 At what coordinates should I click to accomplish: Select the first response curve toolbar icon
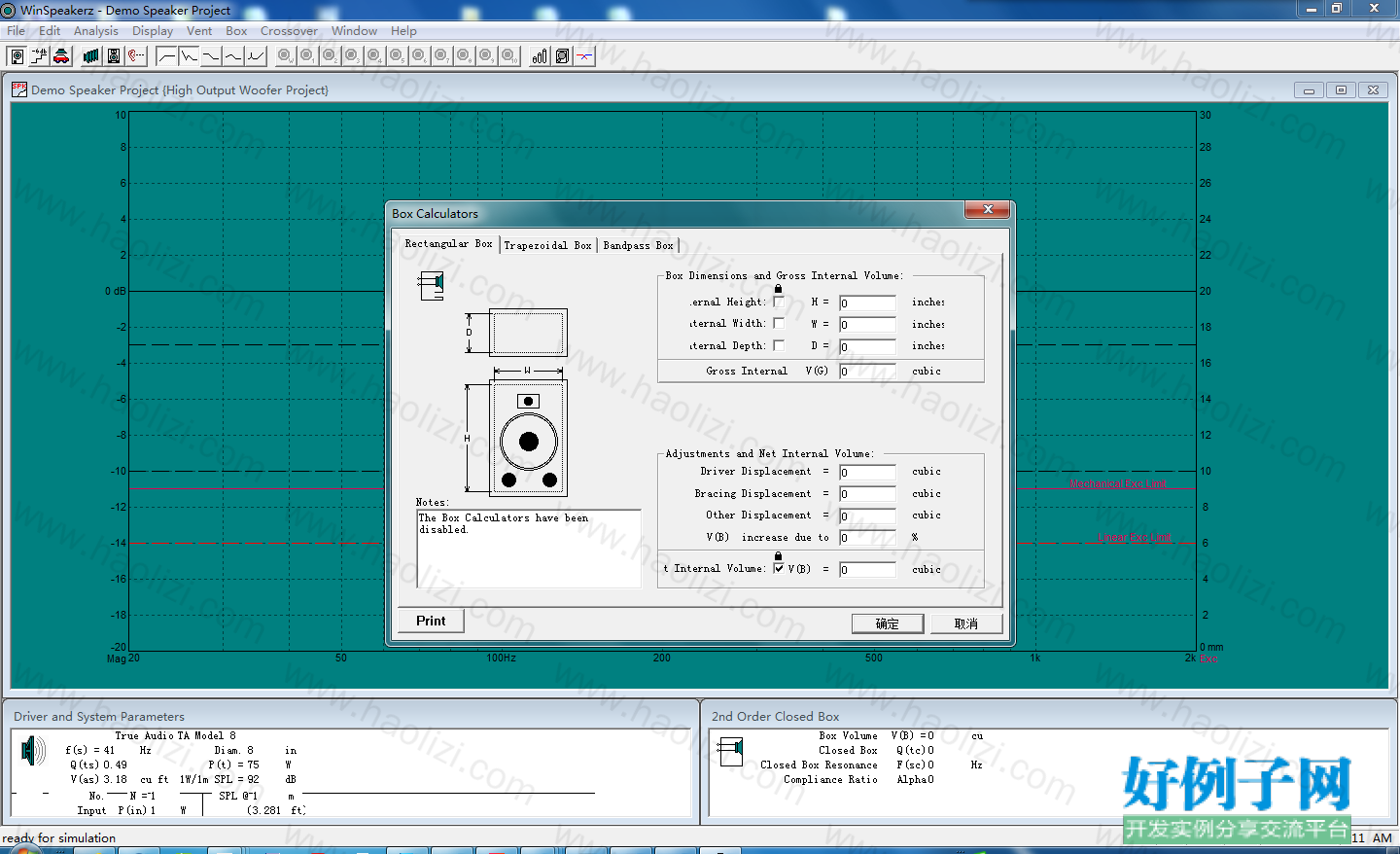point(166,55)
